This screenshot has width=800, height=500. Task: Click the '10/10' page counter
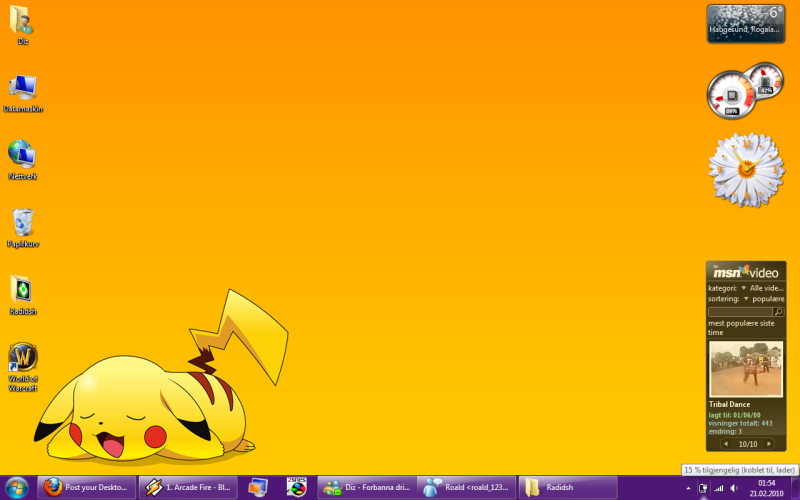[747, 444]
